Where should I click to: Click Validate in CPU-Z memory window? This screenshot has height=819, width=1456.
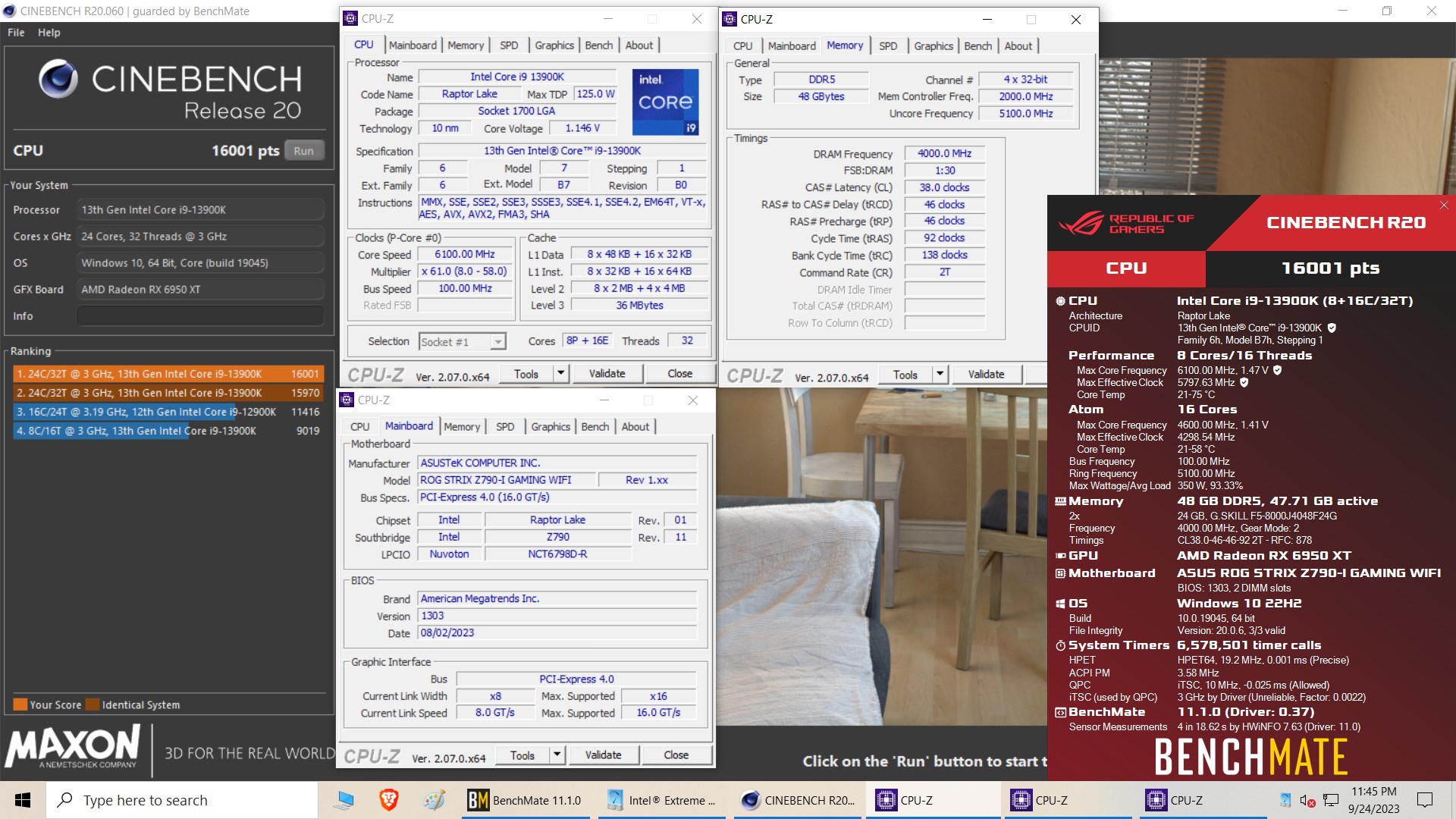pos(987,374)
